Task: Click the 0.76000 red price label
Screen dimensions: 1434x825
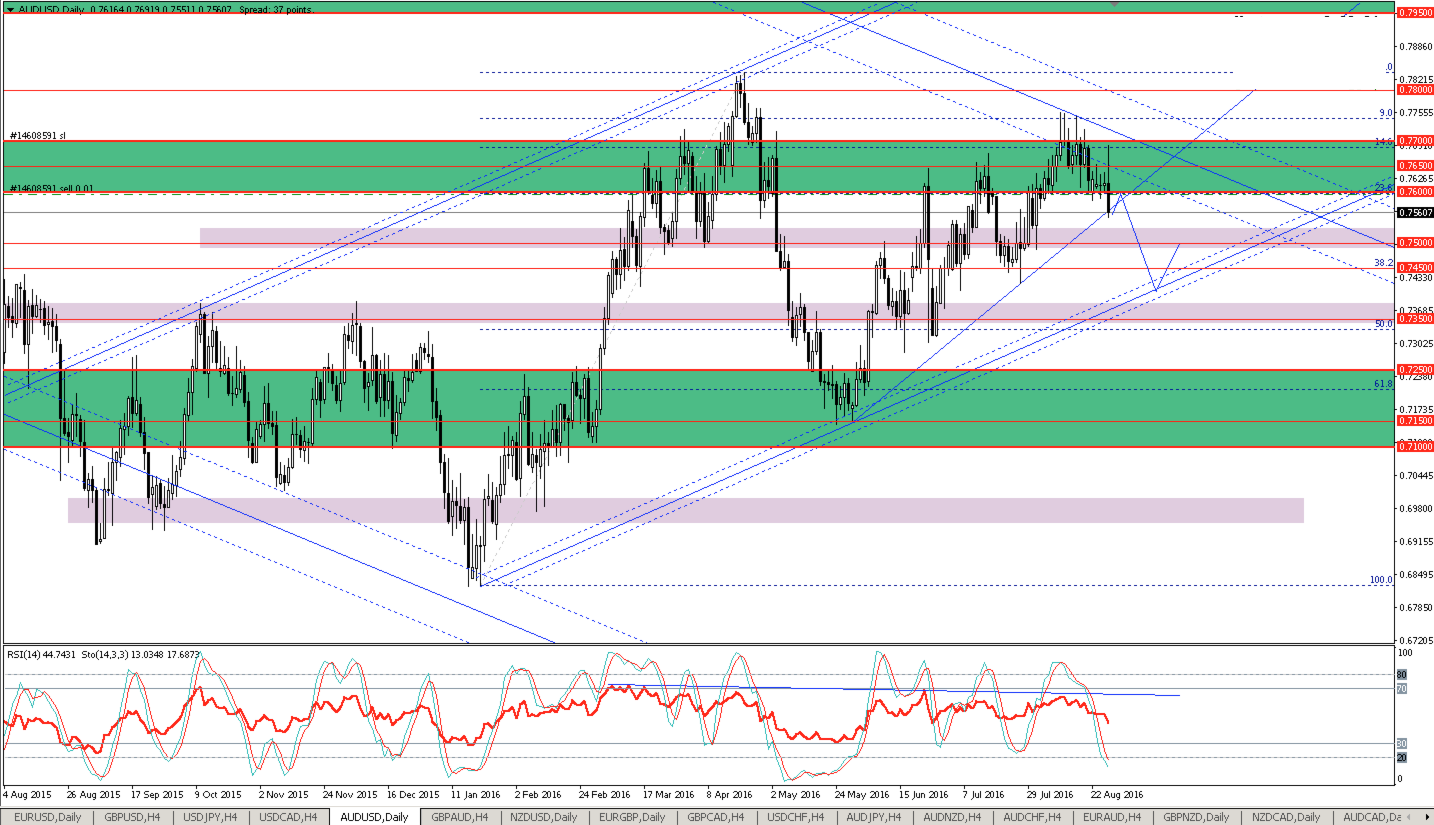Action: (x=1415, y=192)
